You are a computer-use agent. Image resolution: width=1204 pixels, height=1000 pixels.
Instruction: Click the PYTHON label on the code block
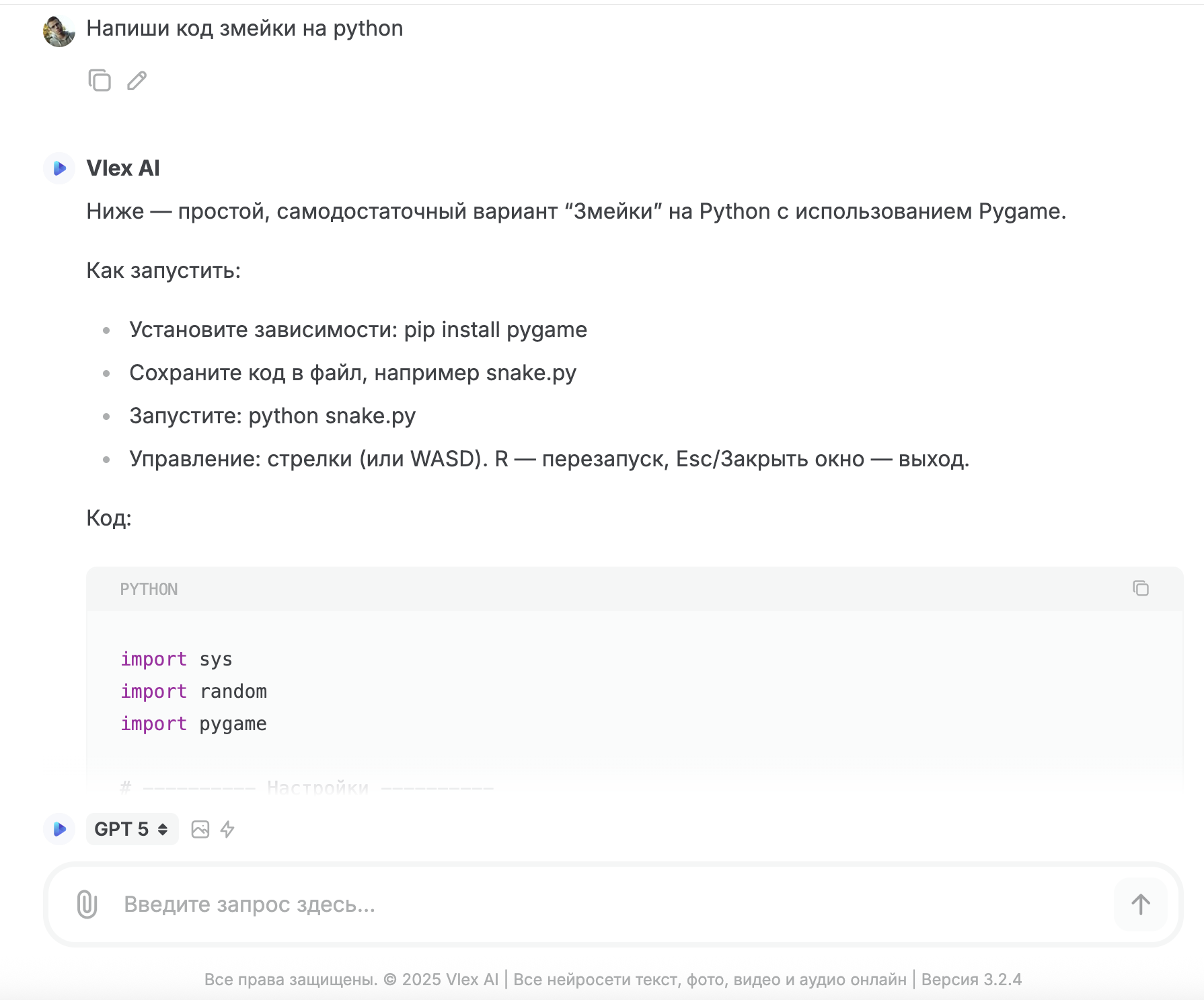149,590
